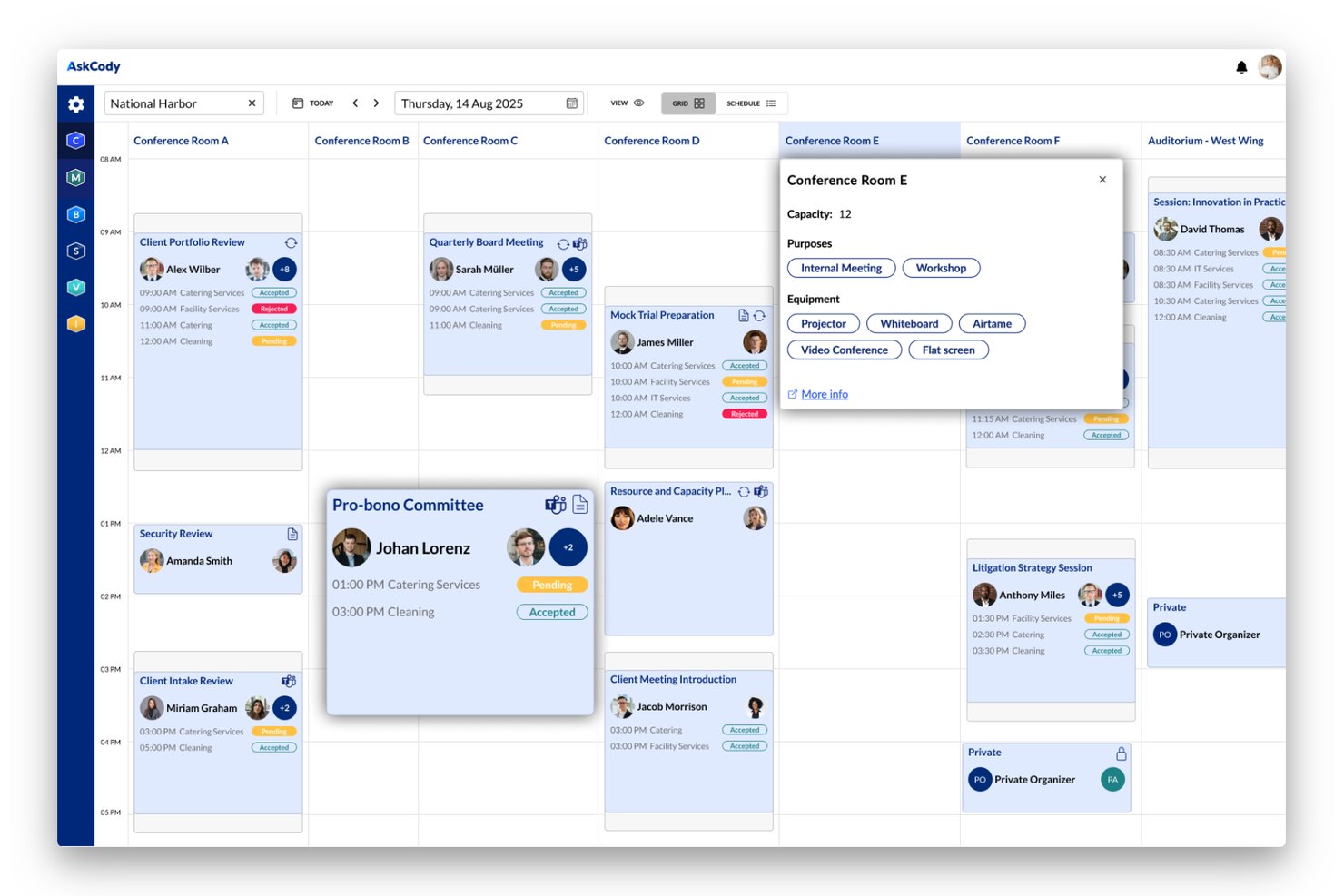Viewport: 1344px width, 896px height.
Task: Select the V hexagon sidebar icon
Action: tap(76, 287)
